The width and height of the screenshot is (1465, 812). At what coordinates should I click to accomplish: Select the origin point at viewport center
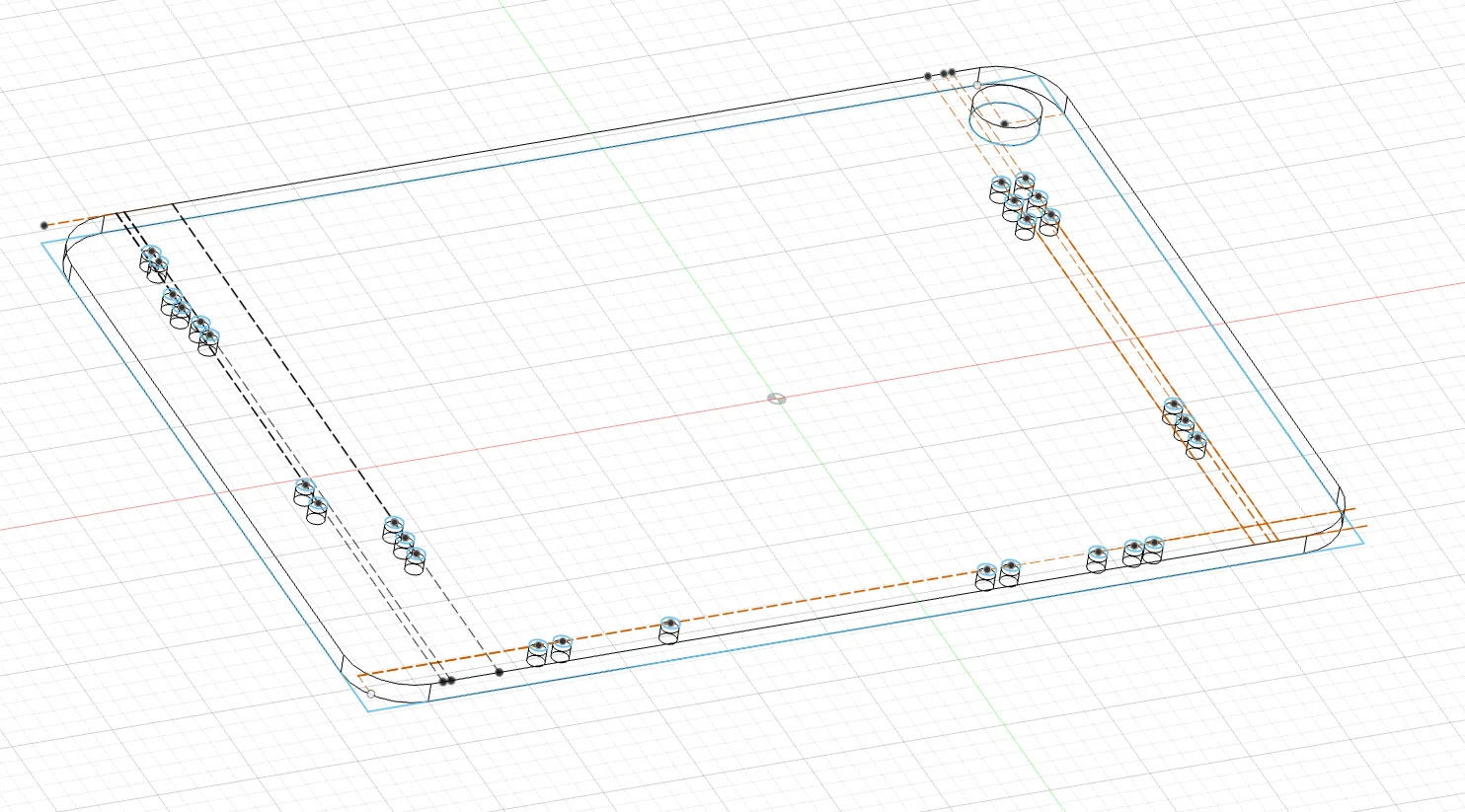(x=777, y=399)
